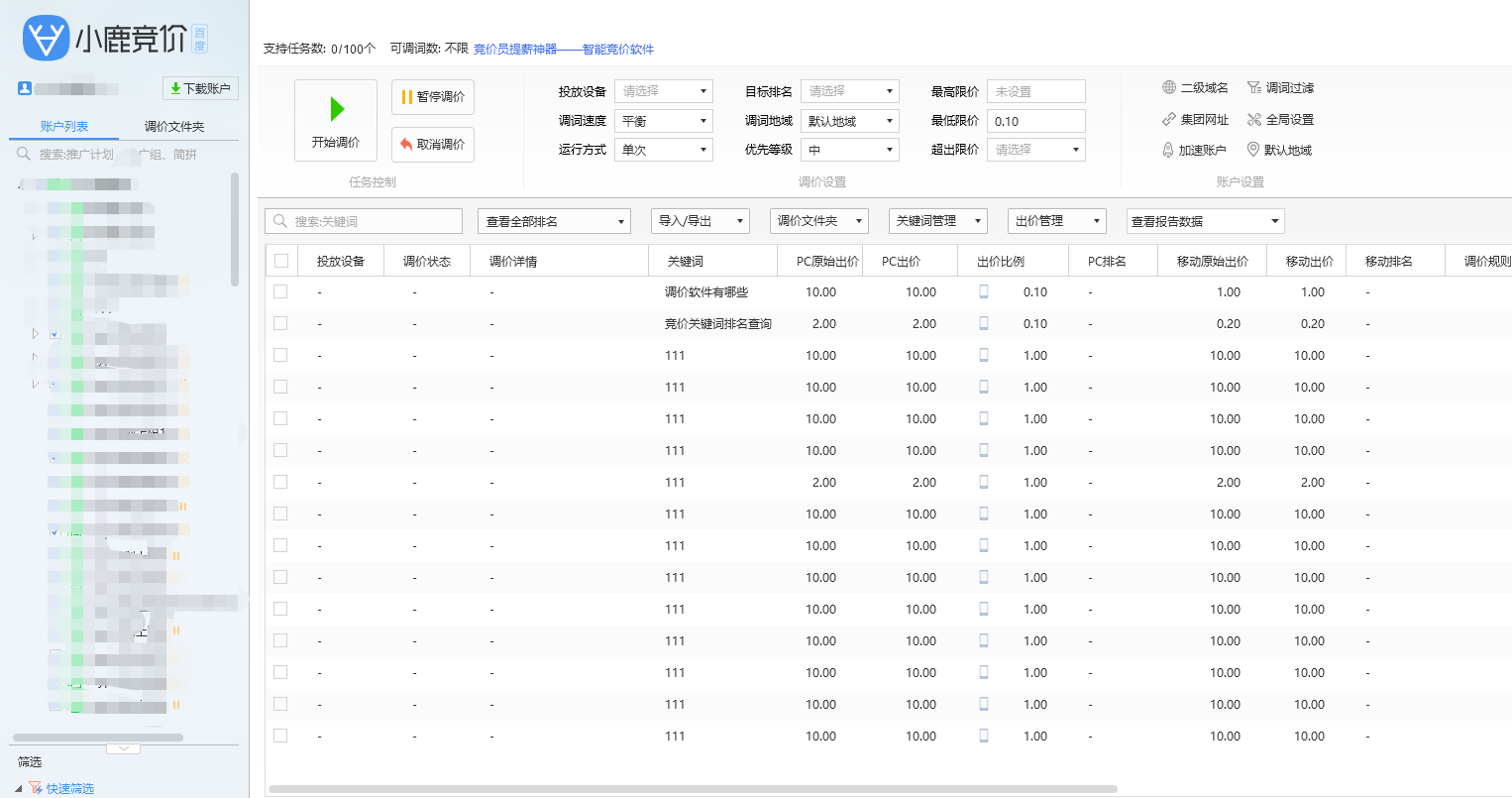Click the 最低限价 field showing 0.10
The height and width of the screenshot is (798, 1512).
(x=1036, y=121)
